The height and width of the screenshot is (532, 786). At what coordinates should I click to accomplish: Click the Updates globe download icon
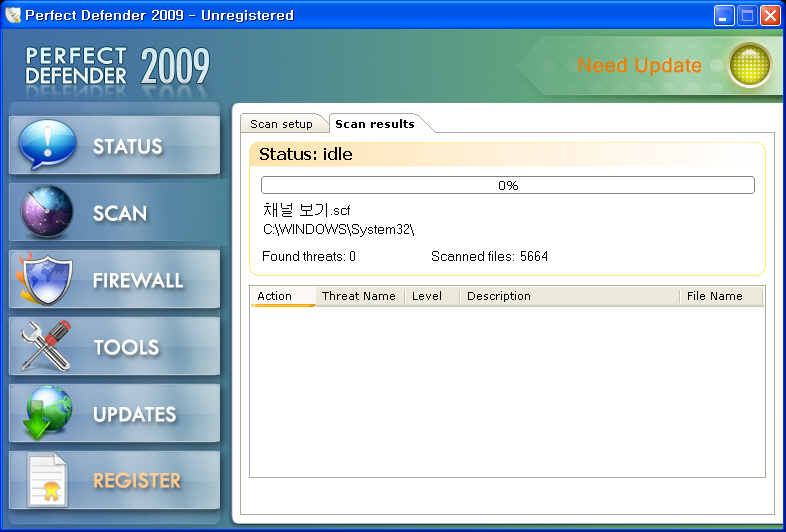point(47,413)
